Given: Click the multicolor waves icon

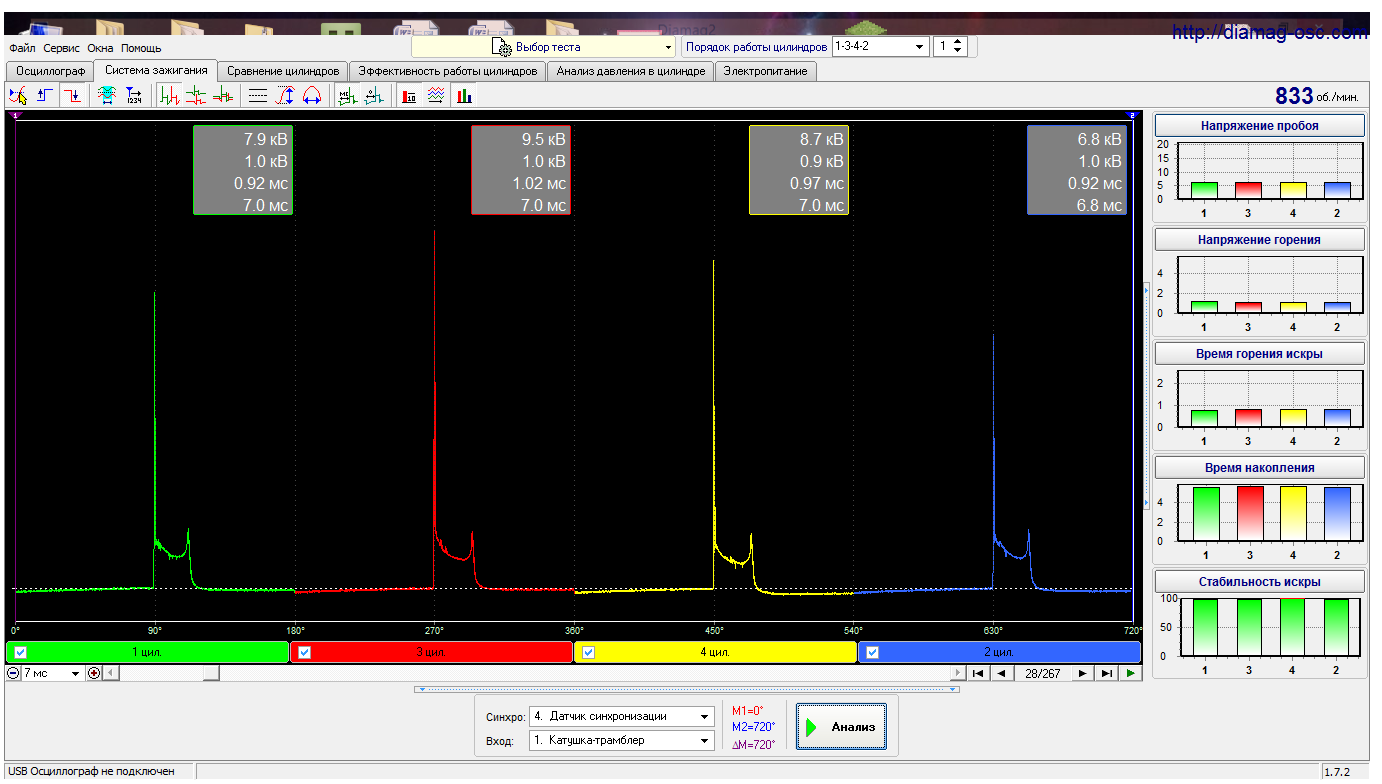Looking at the screenshot, I should tap(436, 96).
